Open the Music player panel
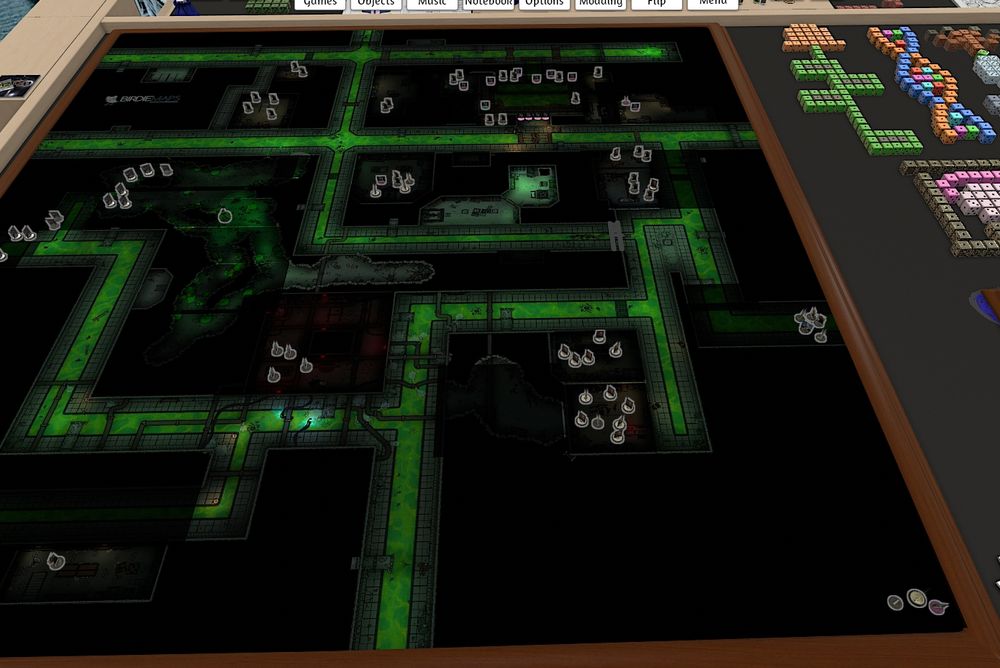 432,4
